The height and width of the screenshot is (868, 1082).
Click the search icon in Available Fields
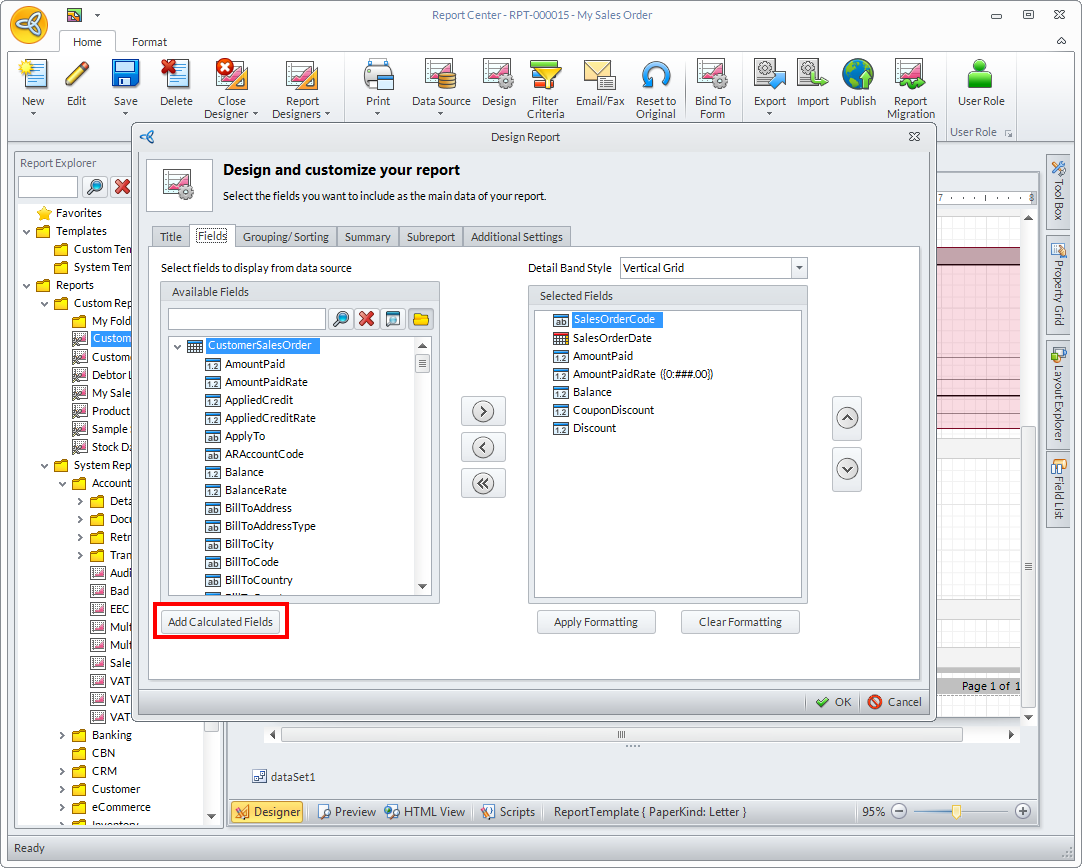[x=341, y=319]
